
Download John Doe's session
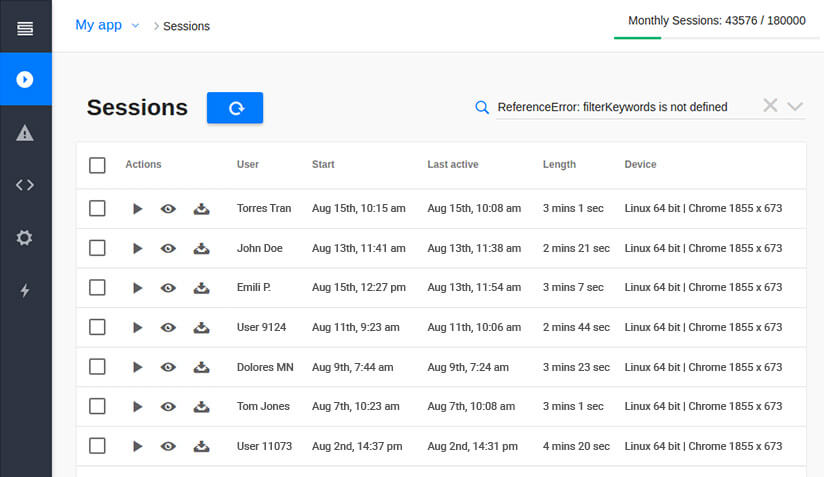201,248
